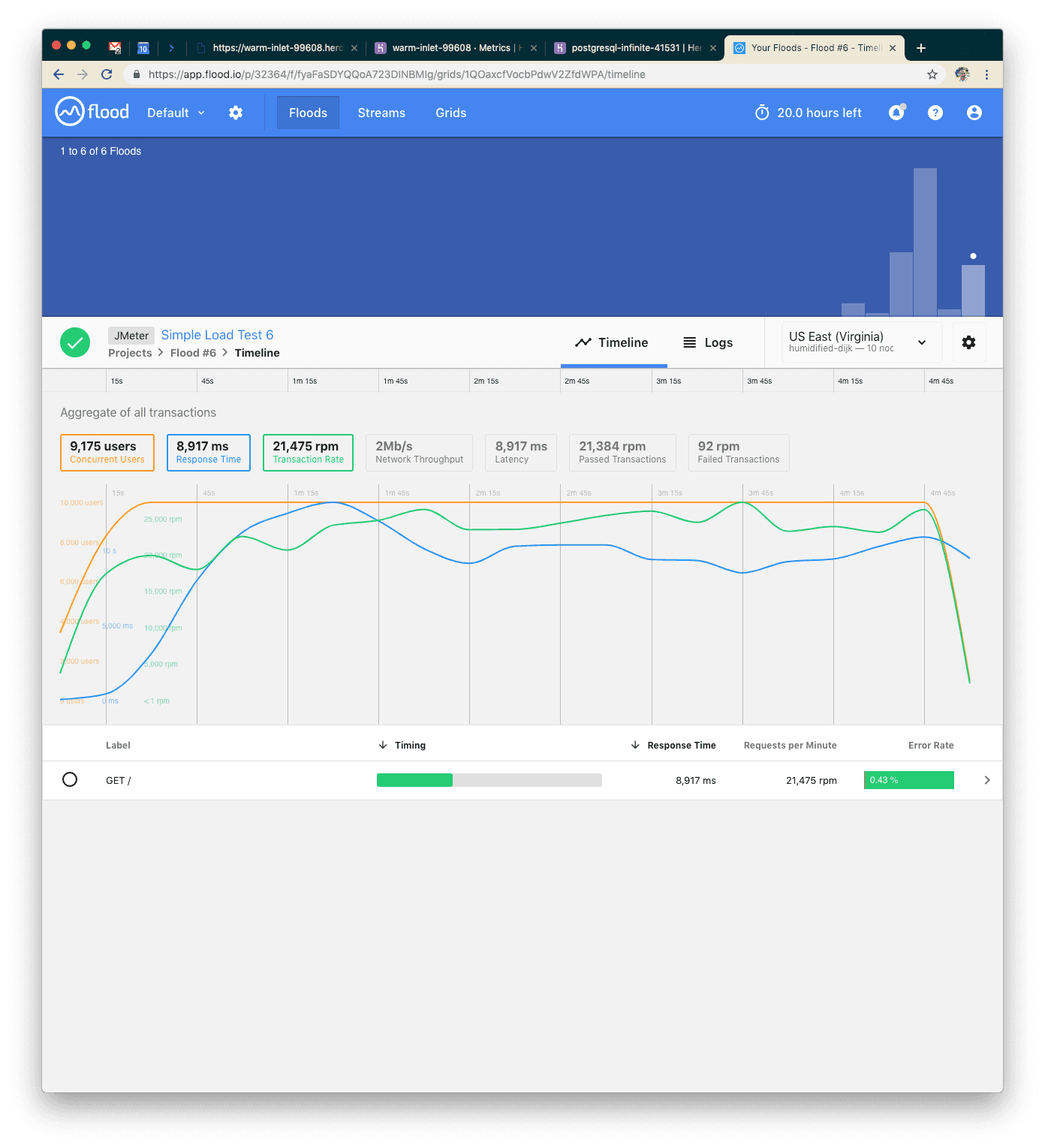Open the user account profile icon

coord(974,113)
